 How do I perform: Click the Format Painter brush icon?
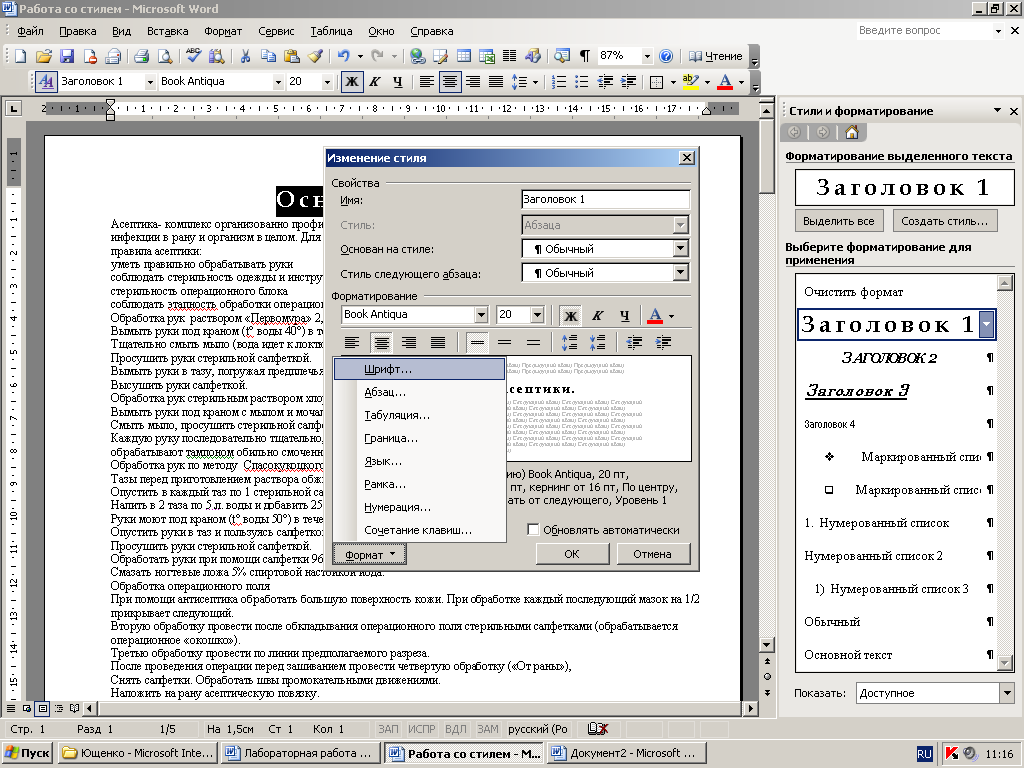[x=315, y=56]
